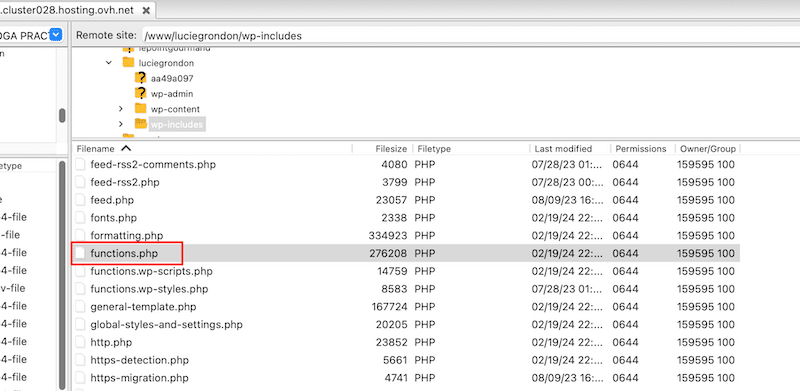The height and width of the screenshot is (391, 800).
Task: Select the formatting.php filename
Action: coord(127,236)
